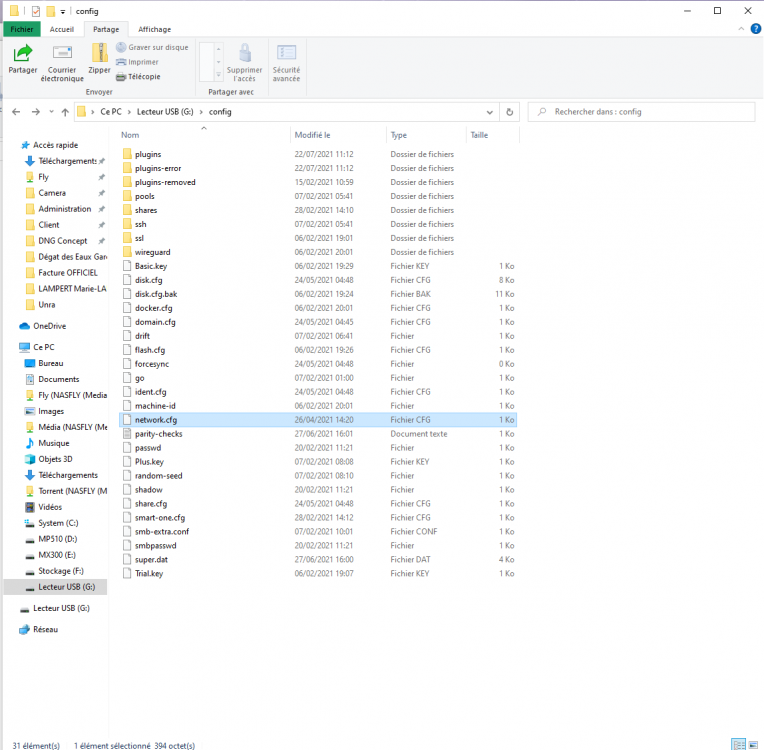Refresh the current folder

pos(509,112)
